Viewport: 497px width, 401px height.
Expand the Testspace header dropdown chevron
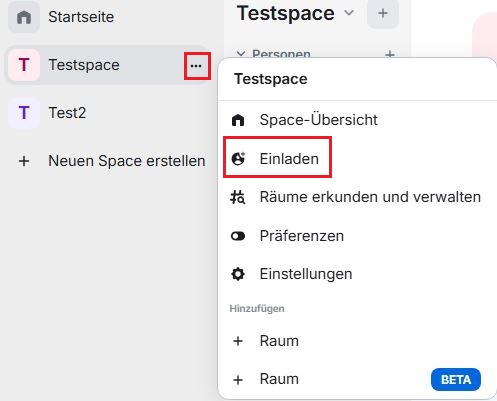click(349, 13)
